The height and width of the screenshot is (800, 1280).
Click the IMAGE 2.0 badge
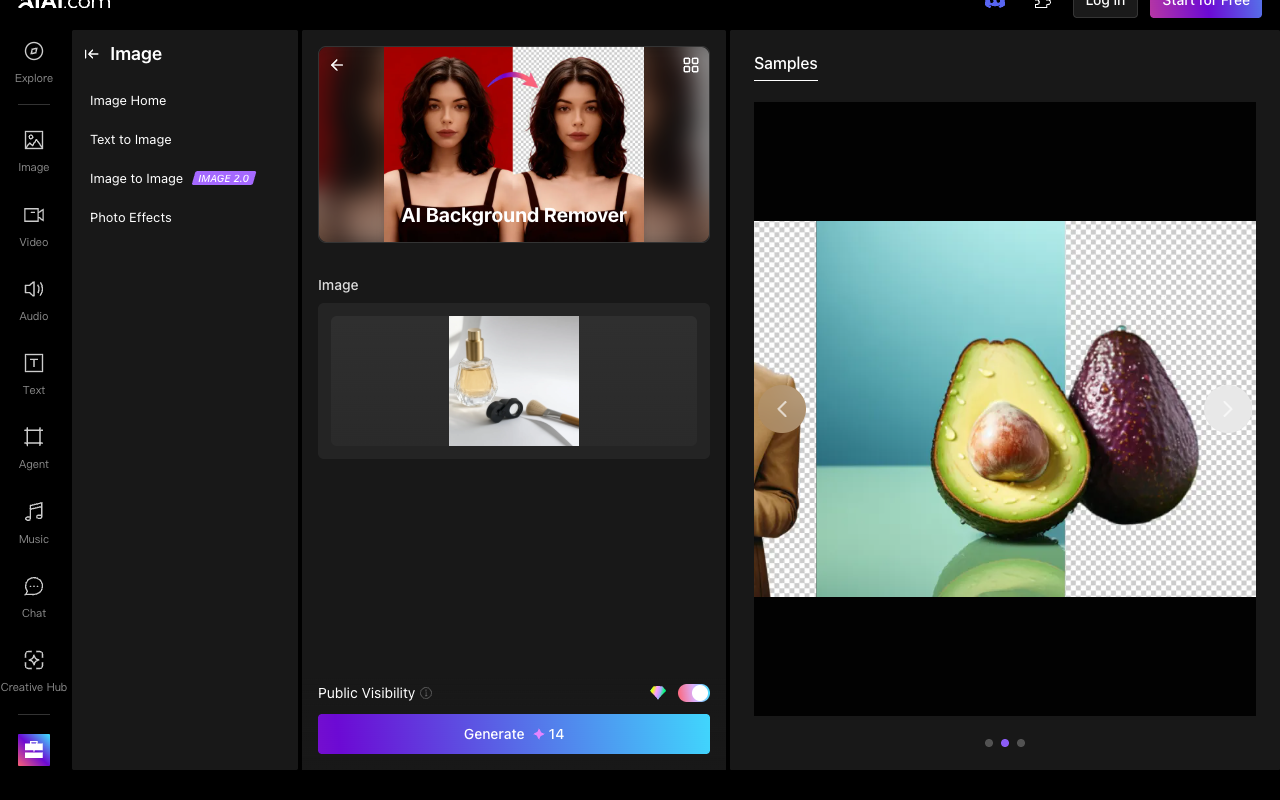(x=224, y=178)
